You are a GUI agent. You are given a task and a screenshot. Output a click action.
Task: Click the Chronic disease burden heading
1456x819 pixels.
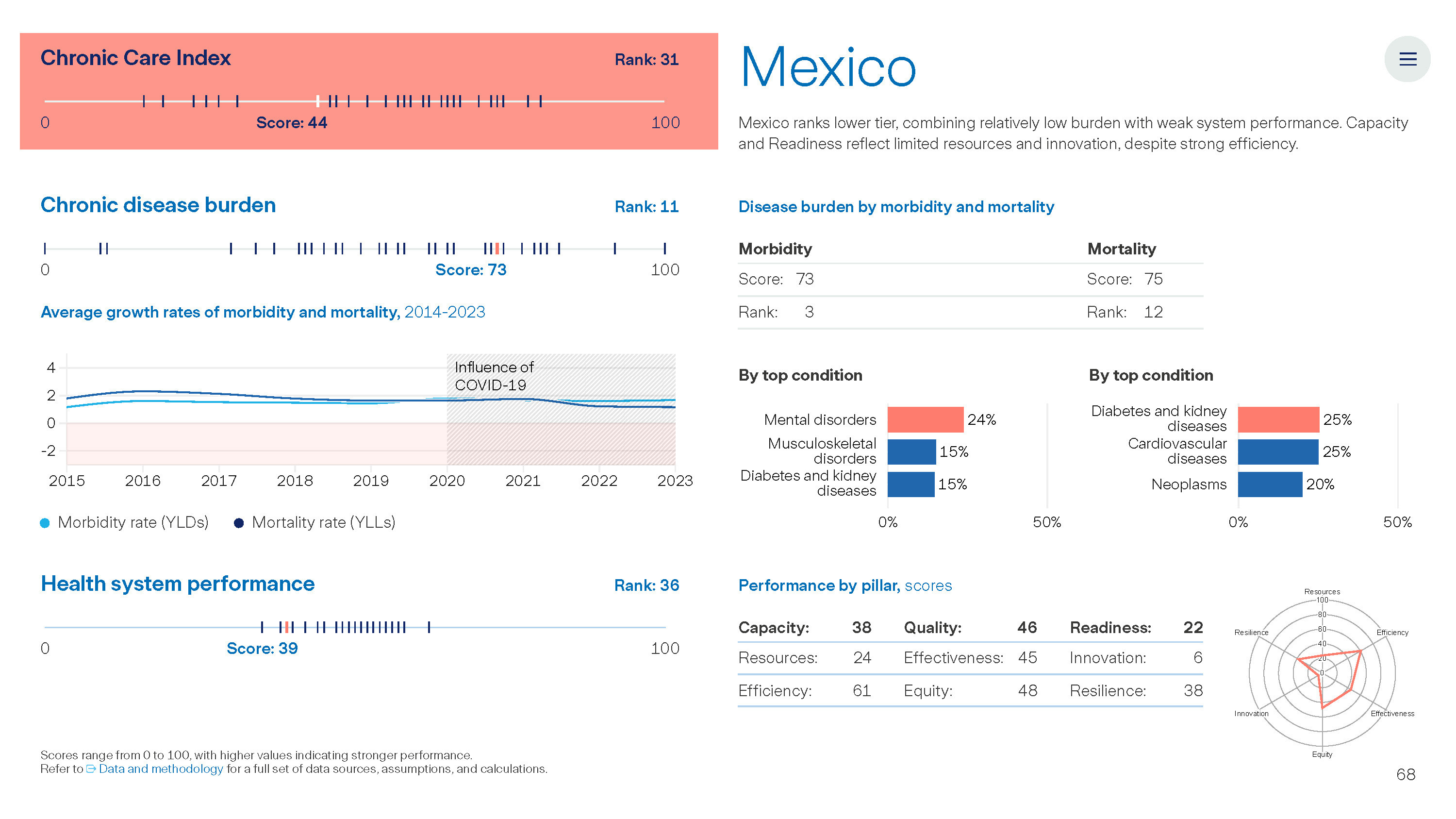click(x=158, y=204)
